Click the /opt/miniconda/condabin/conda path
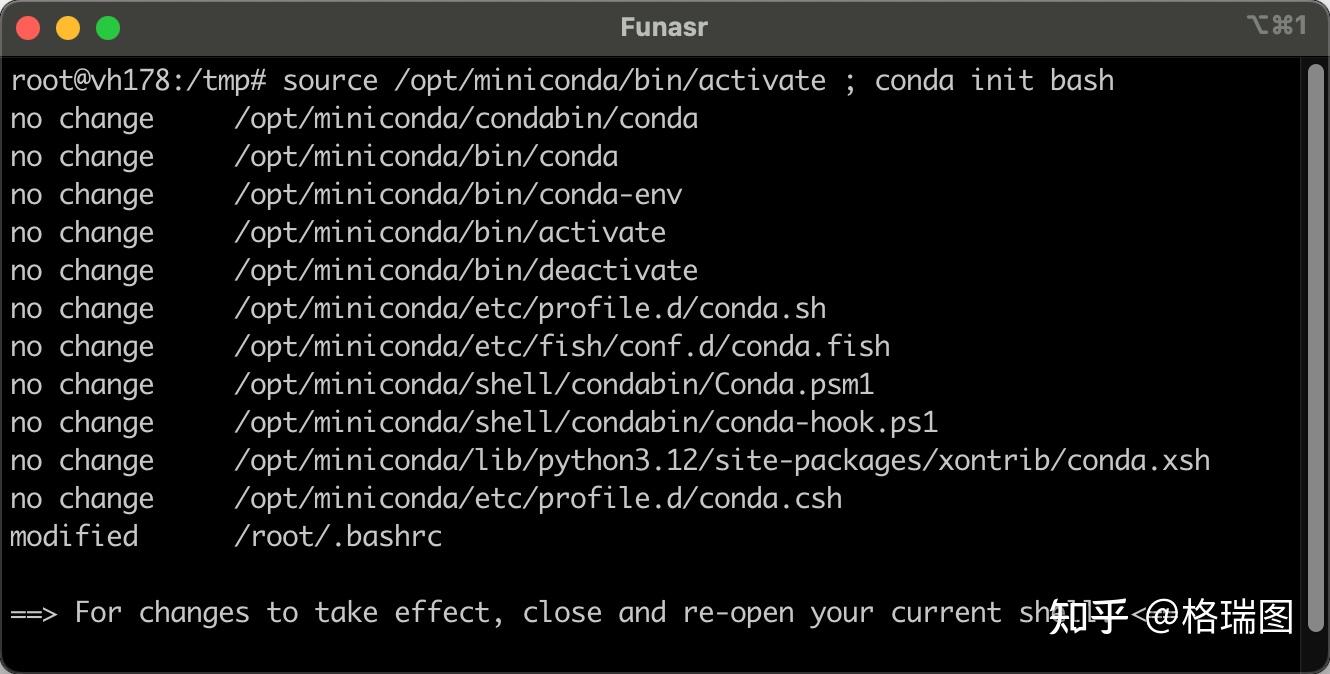 [x=466, y=119]
